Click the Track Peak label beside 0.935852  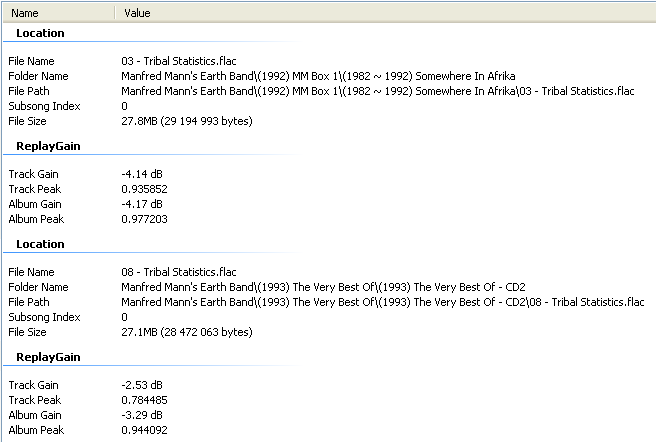point(35,189)
